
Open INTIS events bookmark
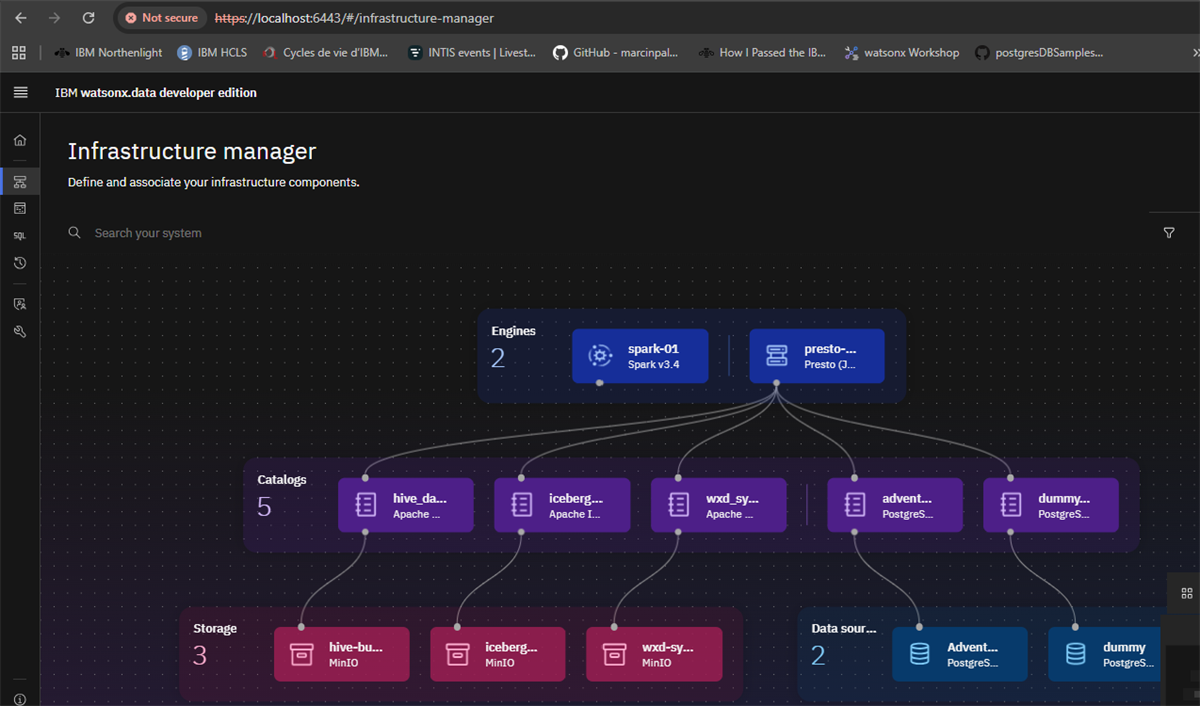472,53
